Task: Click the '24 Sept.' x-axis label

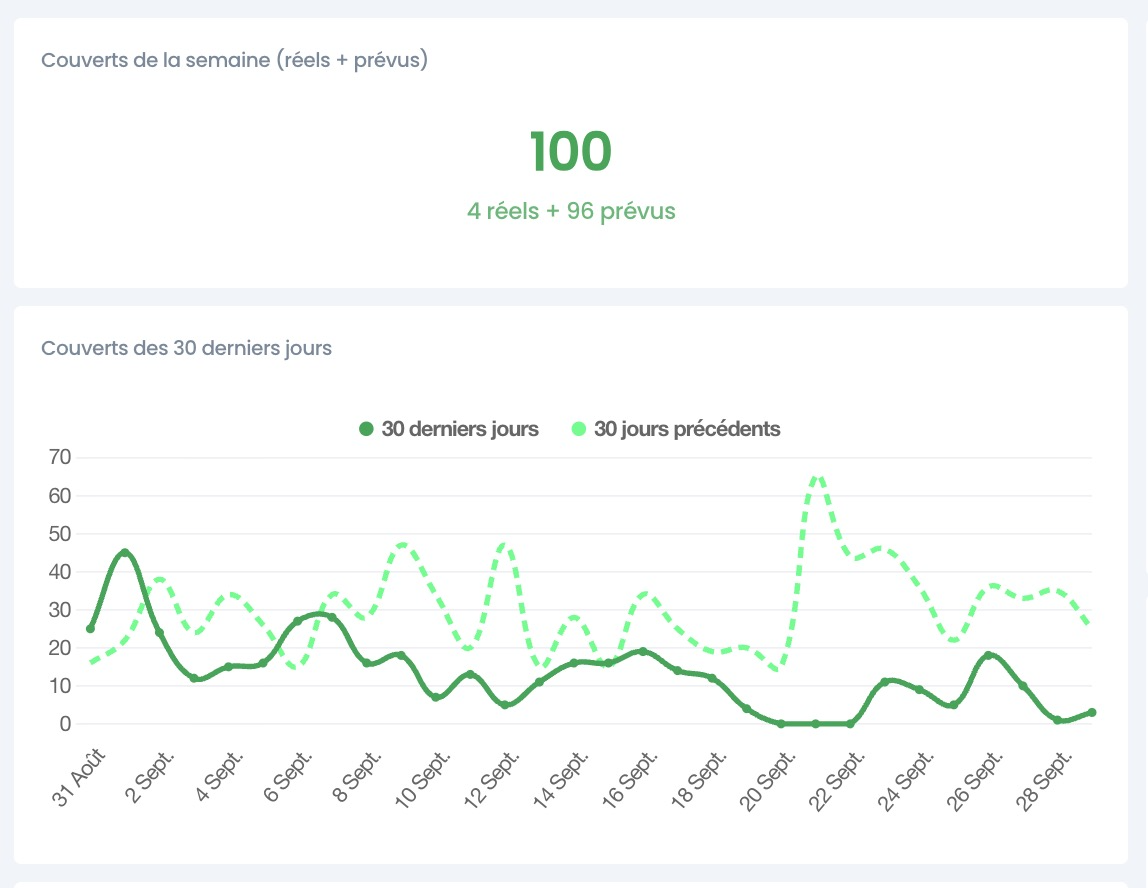Action: point(906,781)
